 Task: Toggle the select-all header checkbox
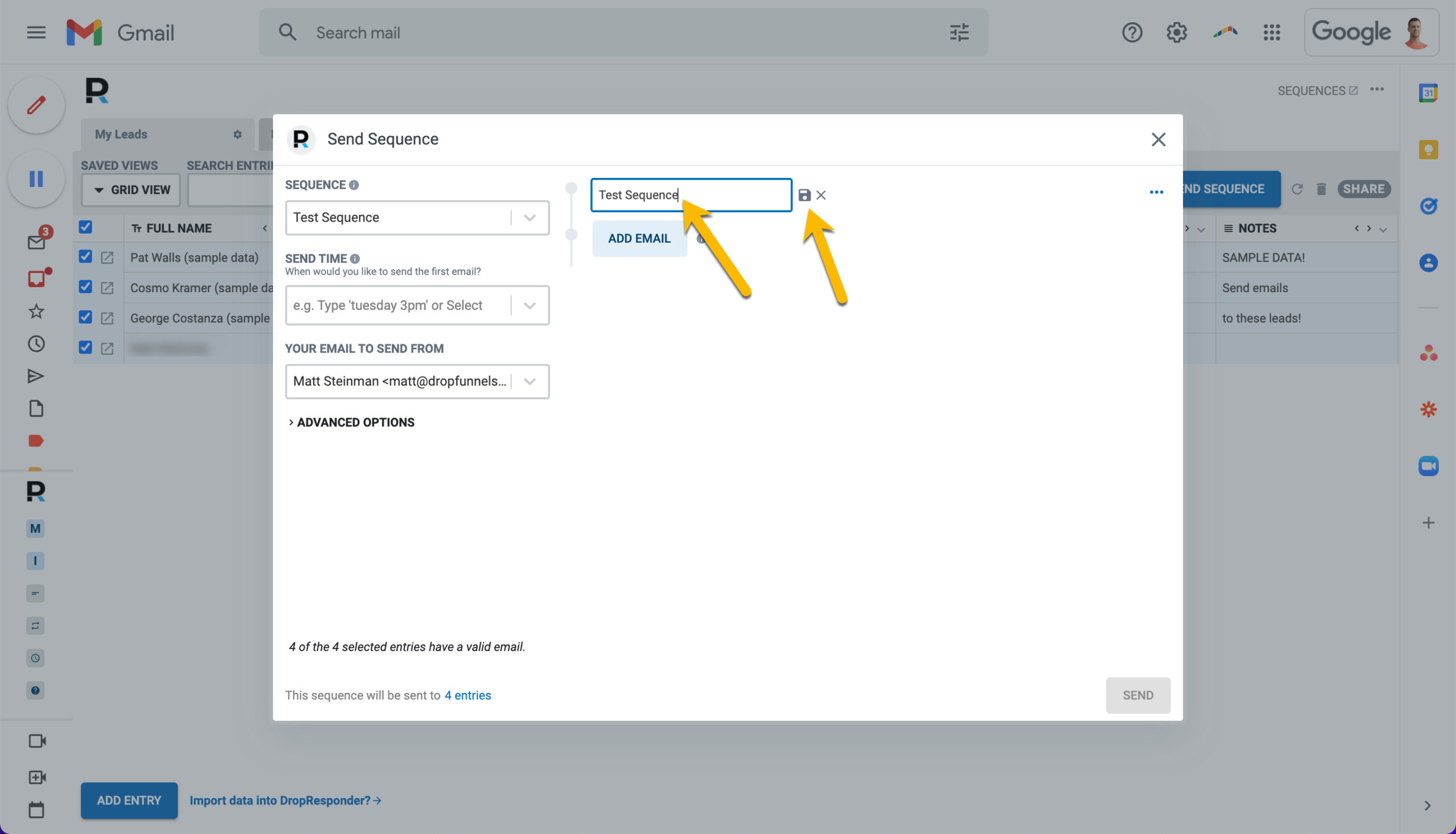click(x=85, y=227)
